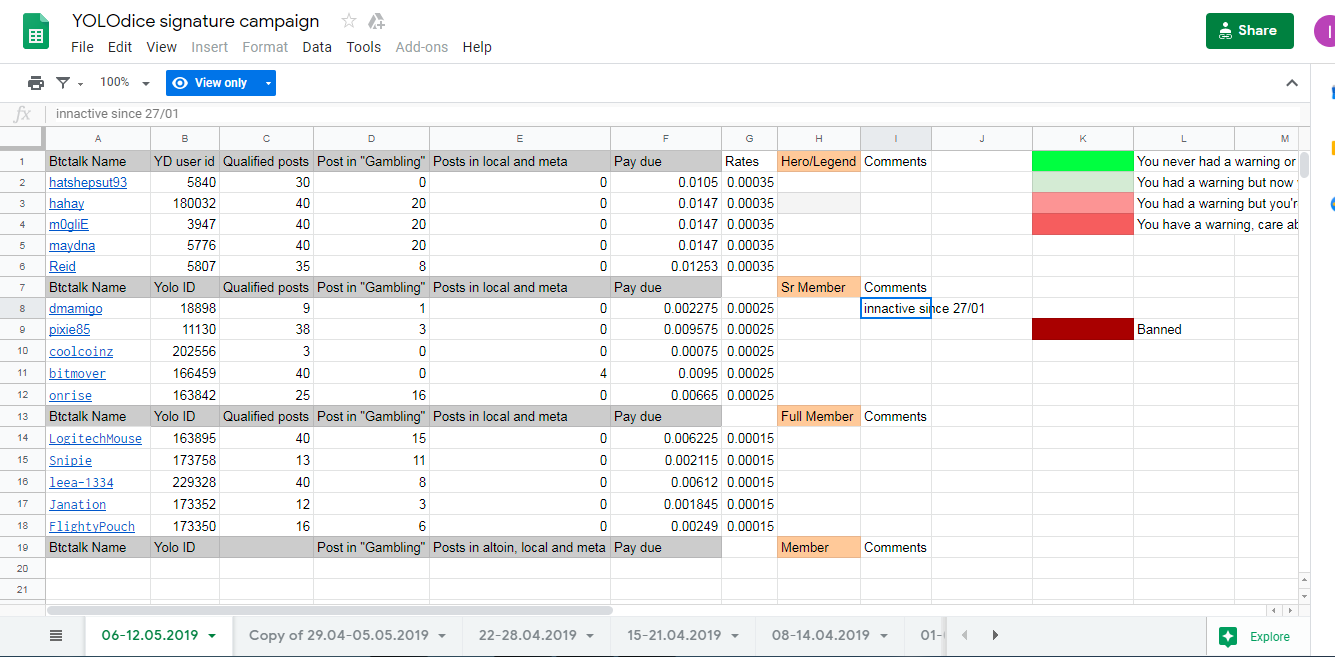Click the green Share button
This screenshot has width=1335, height=657.
coord(1249,31)
